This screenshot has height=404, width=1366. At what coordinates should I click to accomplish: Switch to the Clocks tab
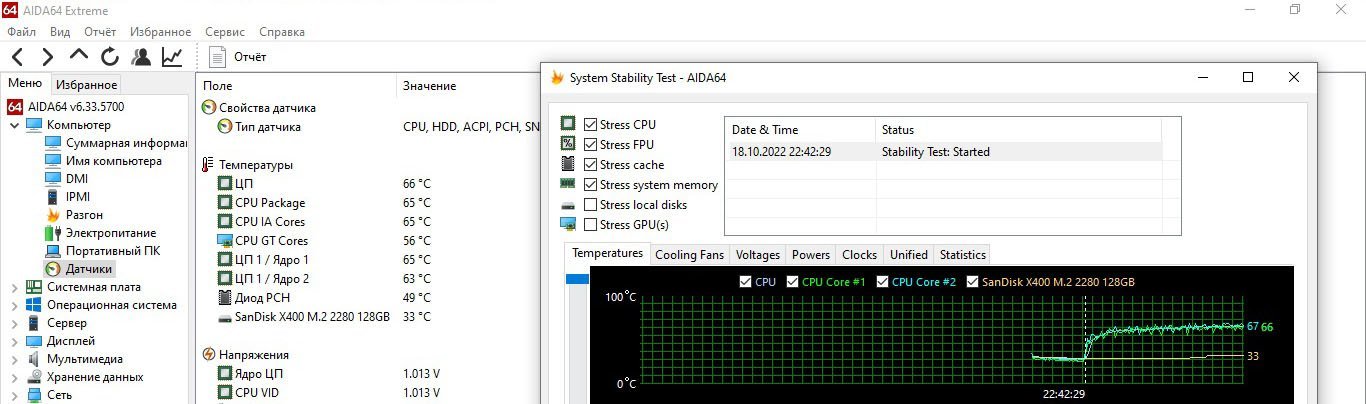tap(859, 255)
